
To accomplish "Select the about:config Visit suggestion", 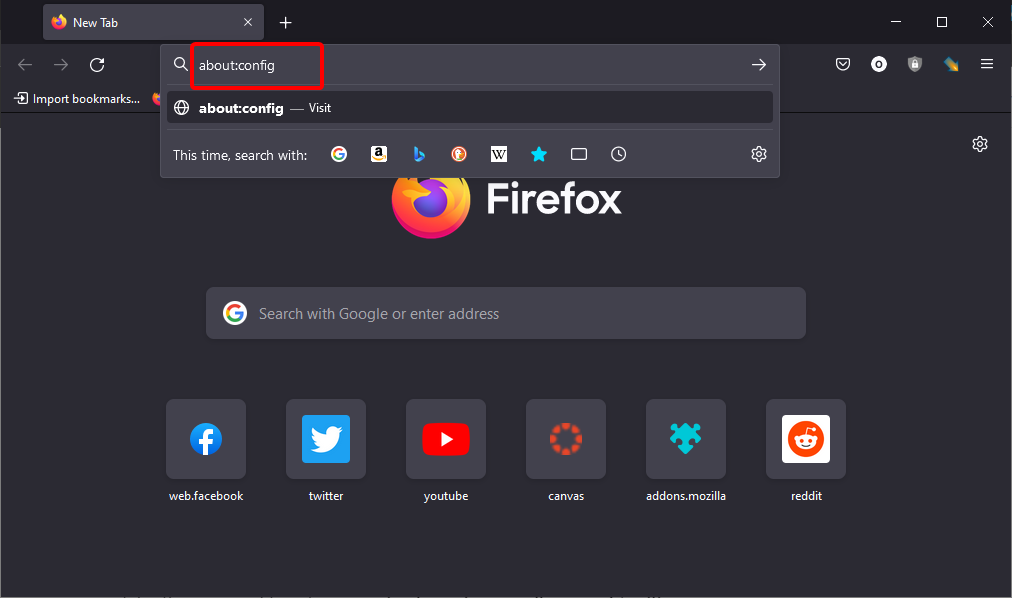I will [470, 108].
